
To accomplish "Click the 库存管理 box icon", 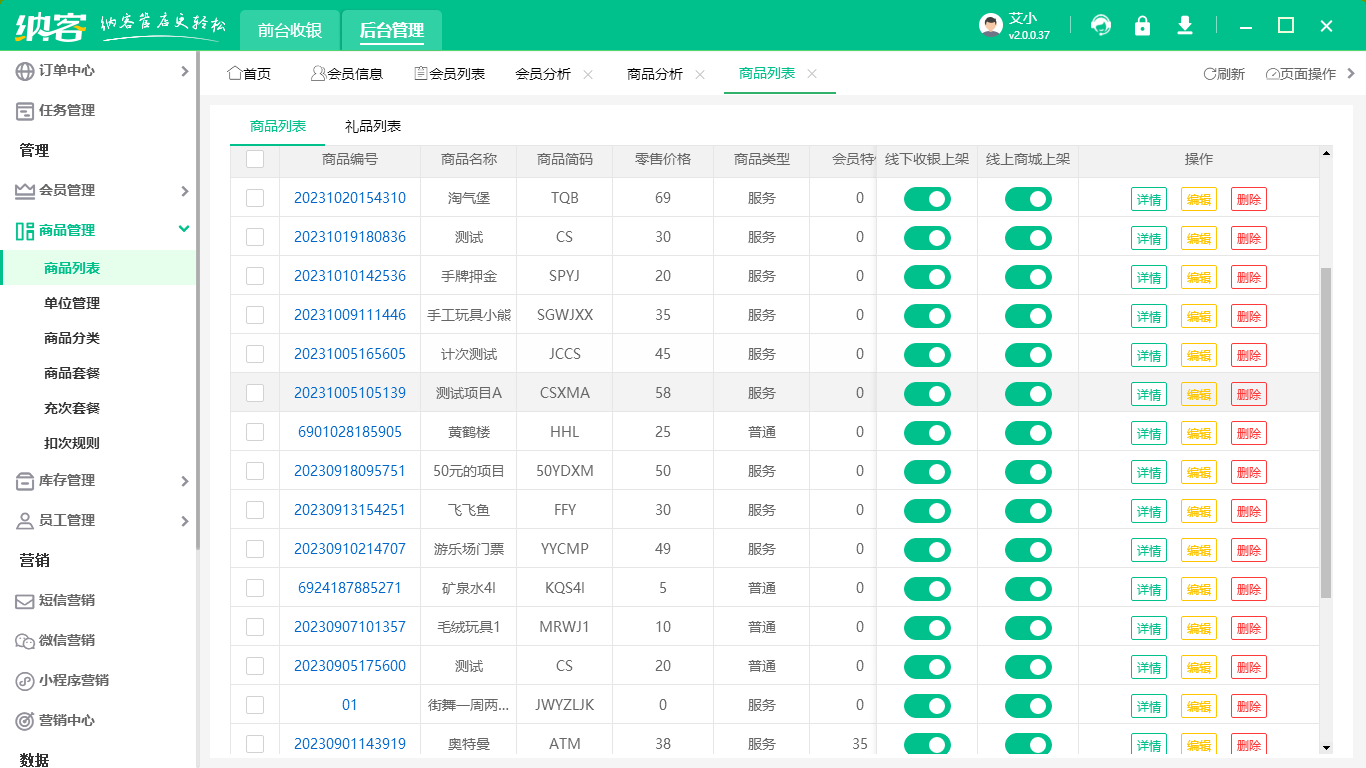I will [x=25, y=481].
